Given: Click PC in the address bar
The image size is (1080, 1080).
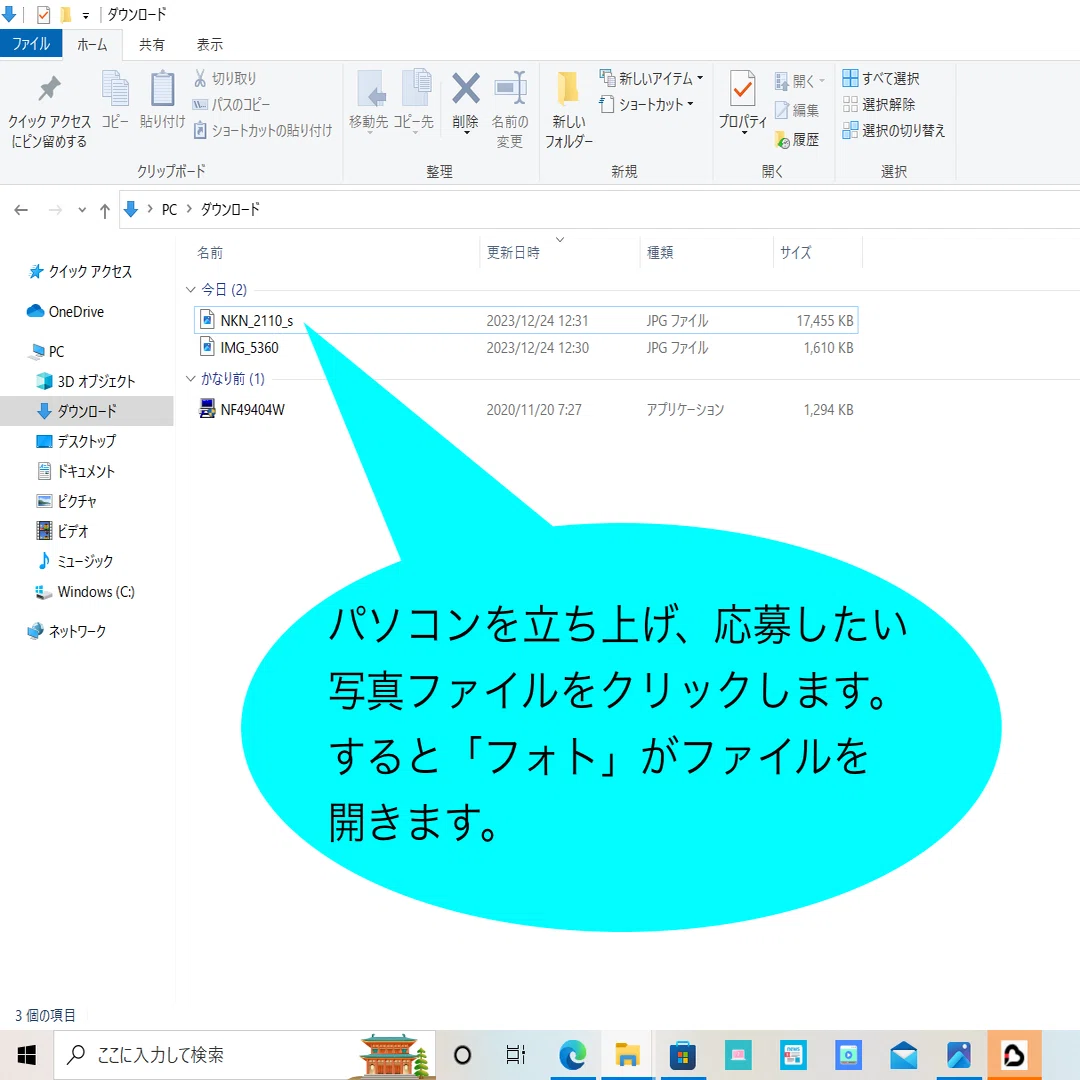Looking at the screenshot, I should tap(169, 209).
